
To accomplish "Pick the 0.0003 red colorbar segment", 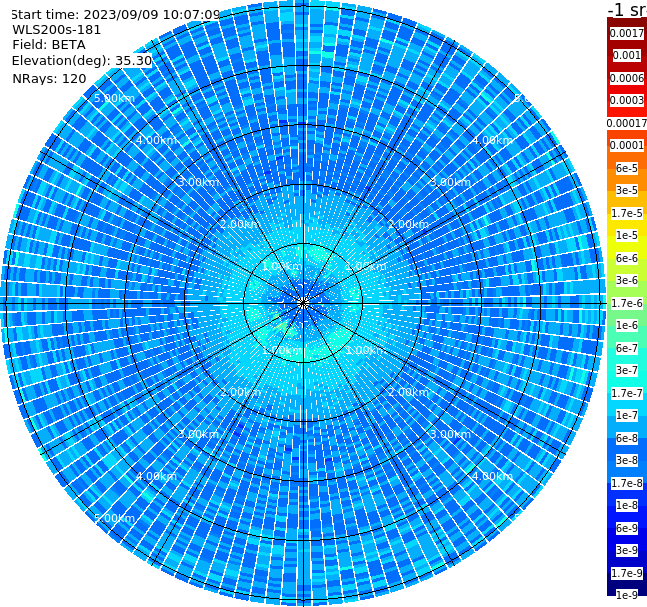I will 627,100.
